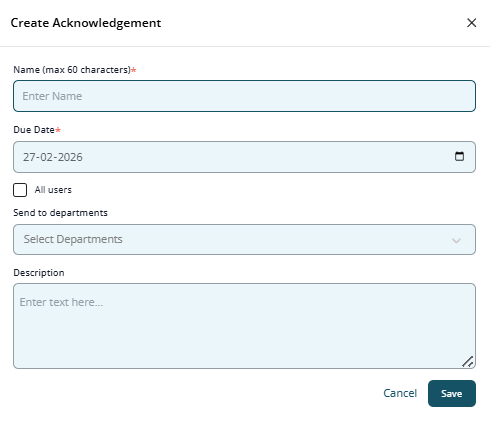Save the new acknowledgement
490x442 pixels.
click(x=452, y=393)
